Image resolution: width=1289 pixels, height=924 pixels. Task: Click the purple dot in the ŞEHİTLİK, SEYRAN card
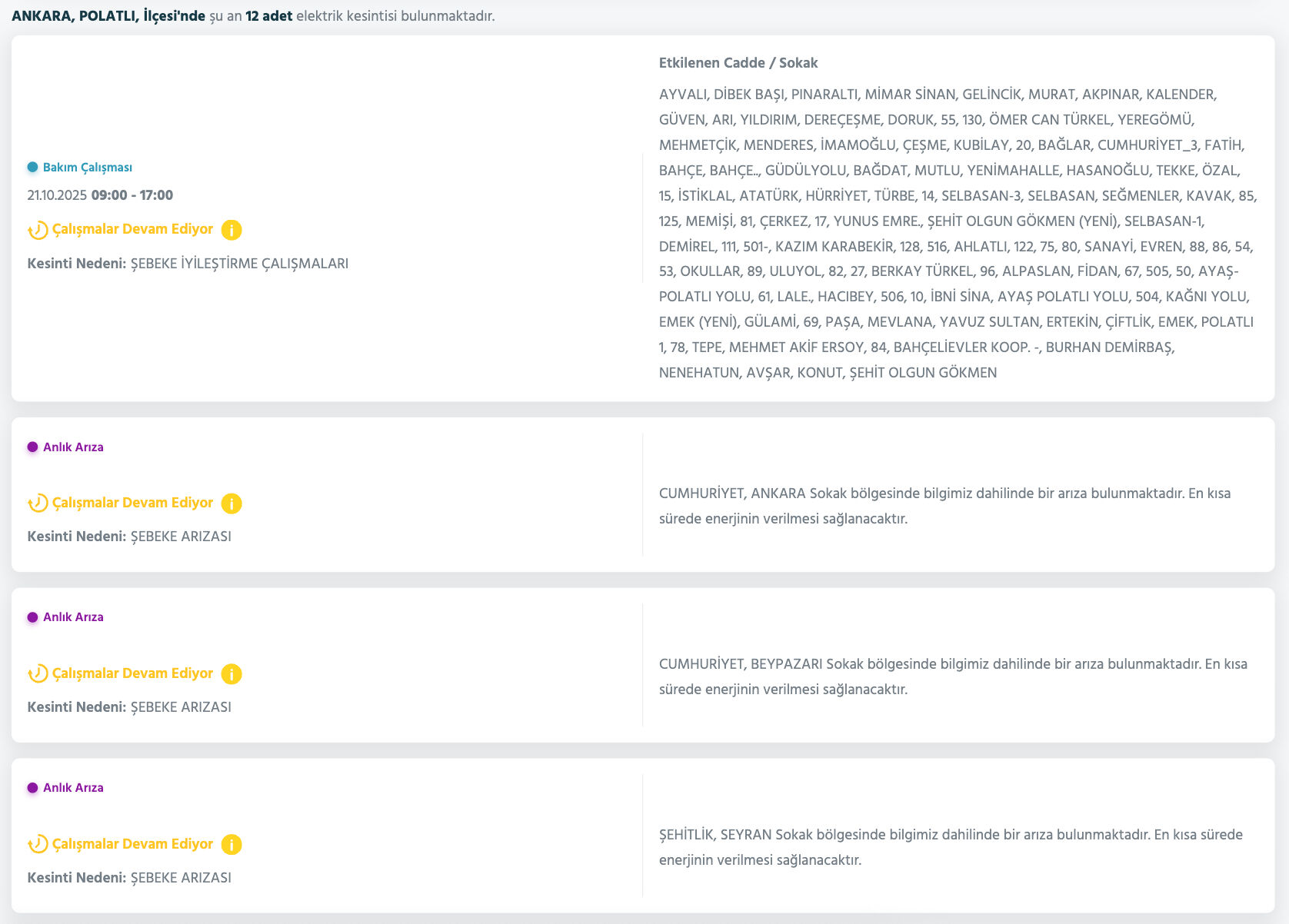[32, 788]
